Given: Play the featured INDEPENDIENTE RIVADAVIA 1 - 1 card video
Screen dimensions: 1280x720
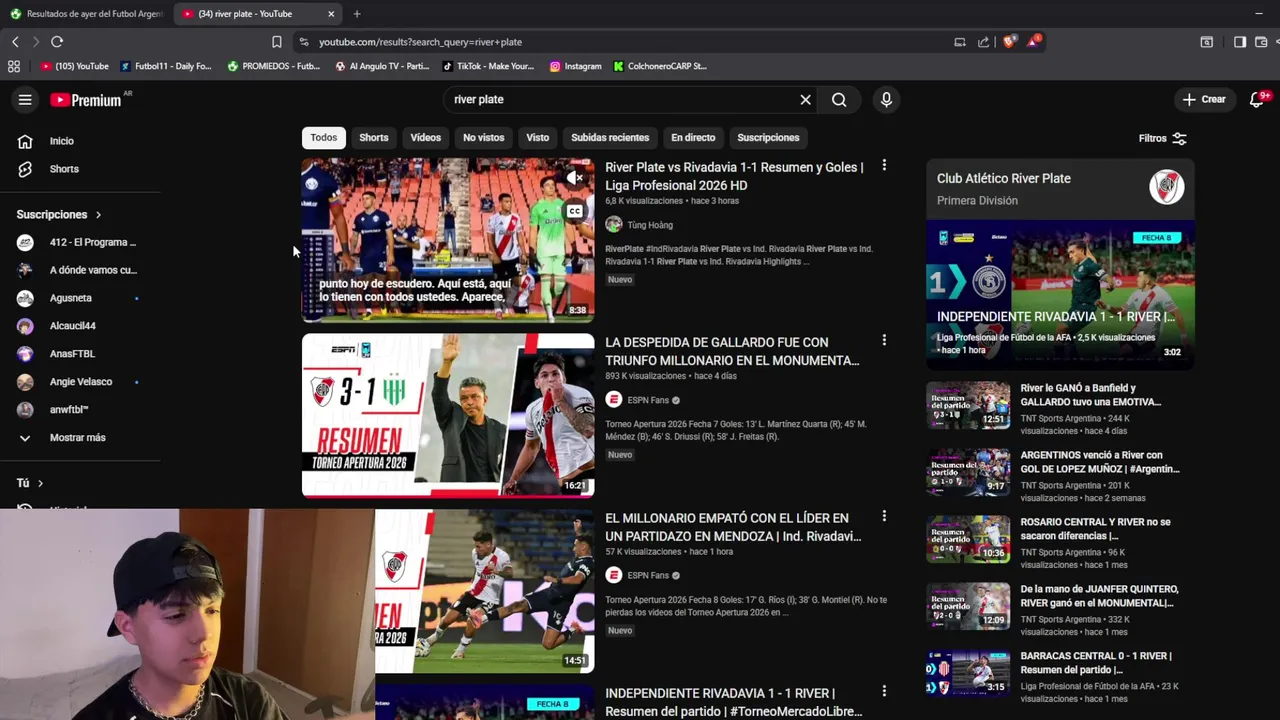Looking at the screenshot, I should click(1060, 295).
